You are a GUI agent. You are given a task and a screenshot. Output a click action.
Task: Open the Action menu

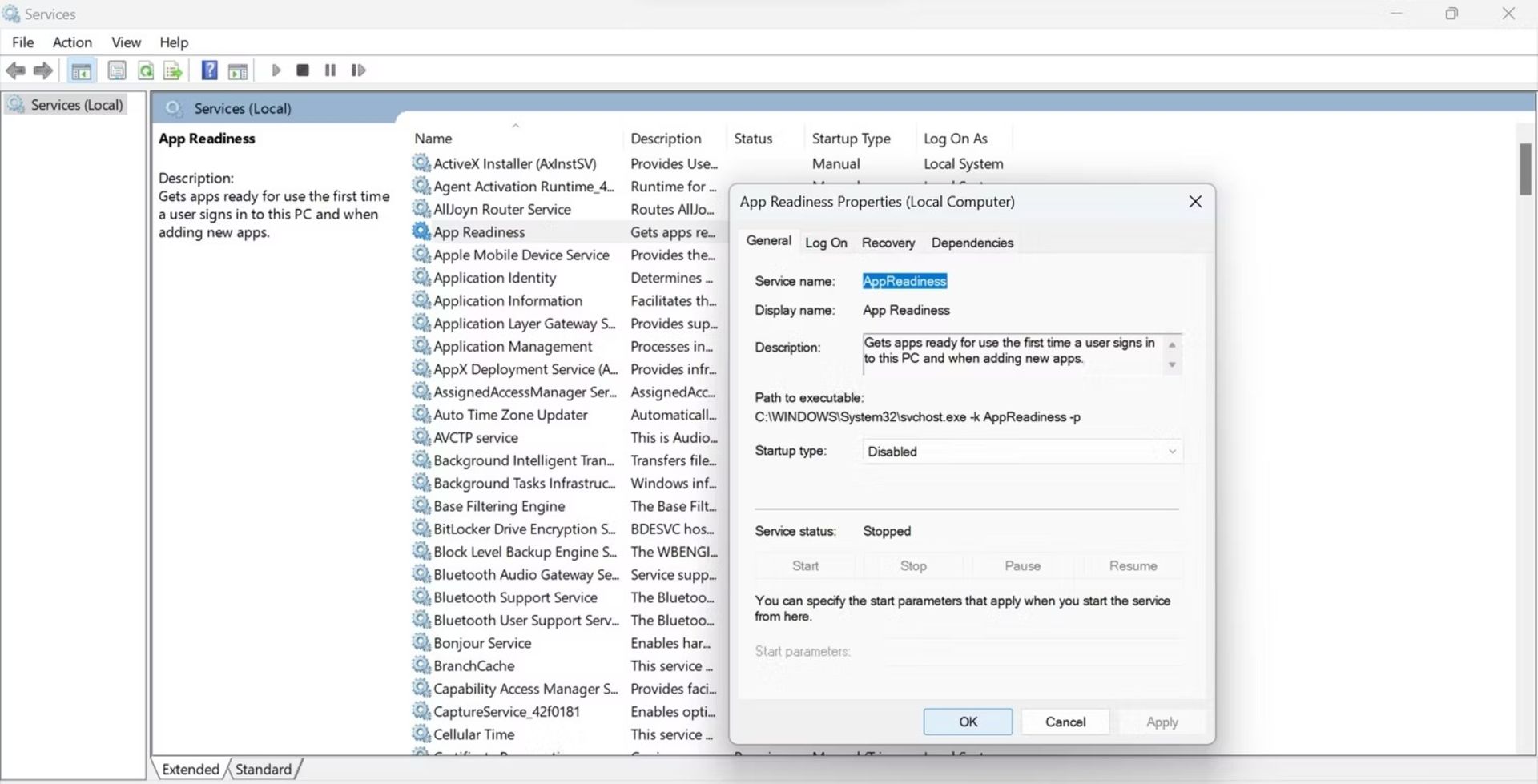click(72, 42)
